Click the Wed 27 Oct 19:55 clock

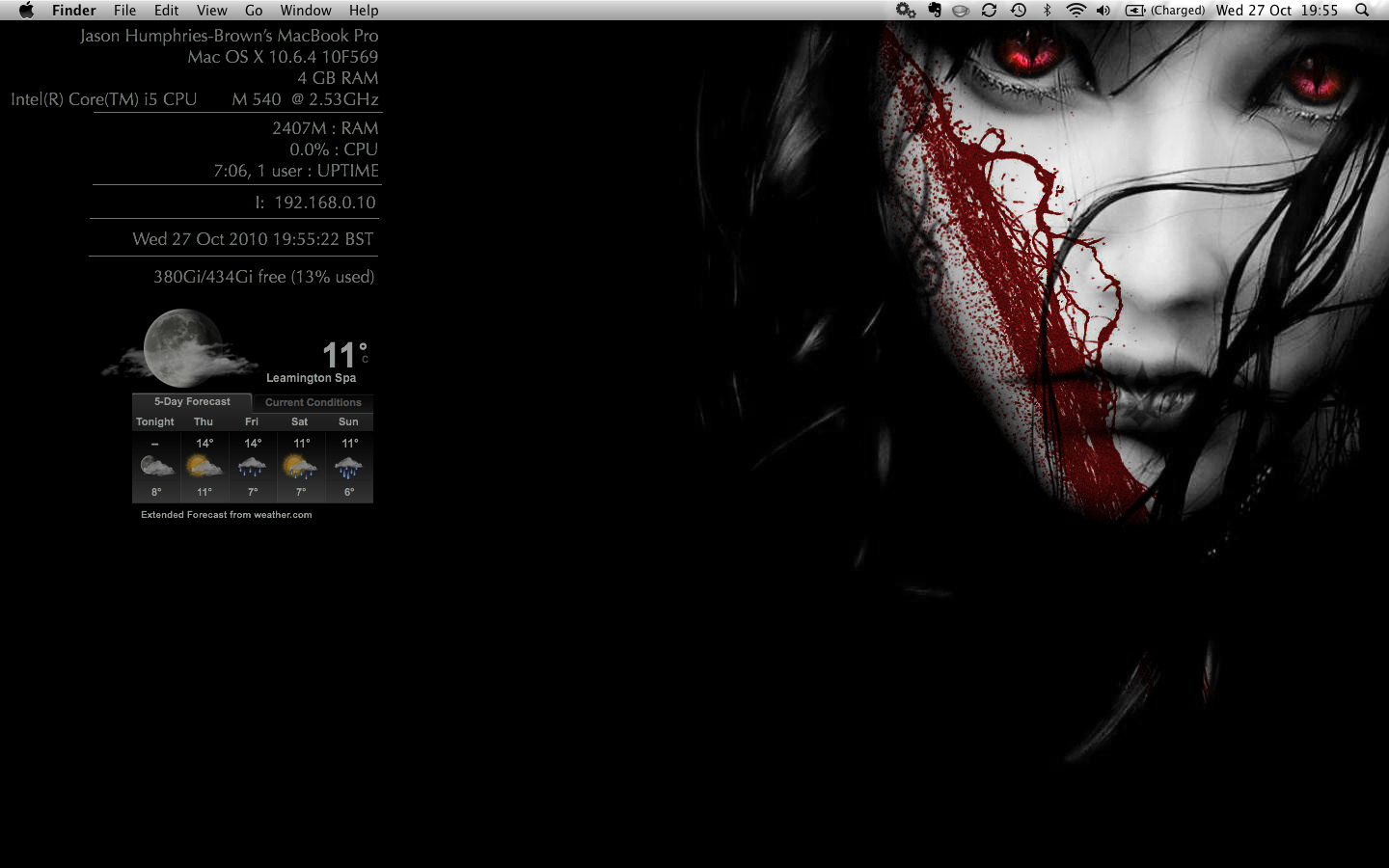click(x=1276, y=10)
